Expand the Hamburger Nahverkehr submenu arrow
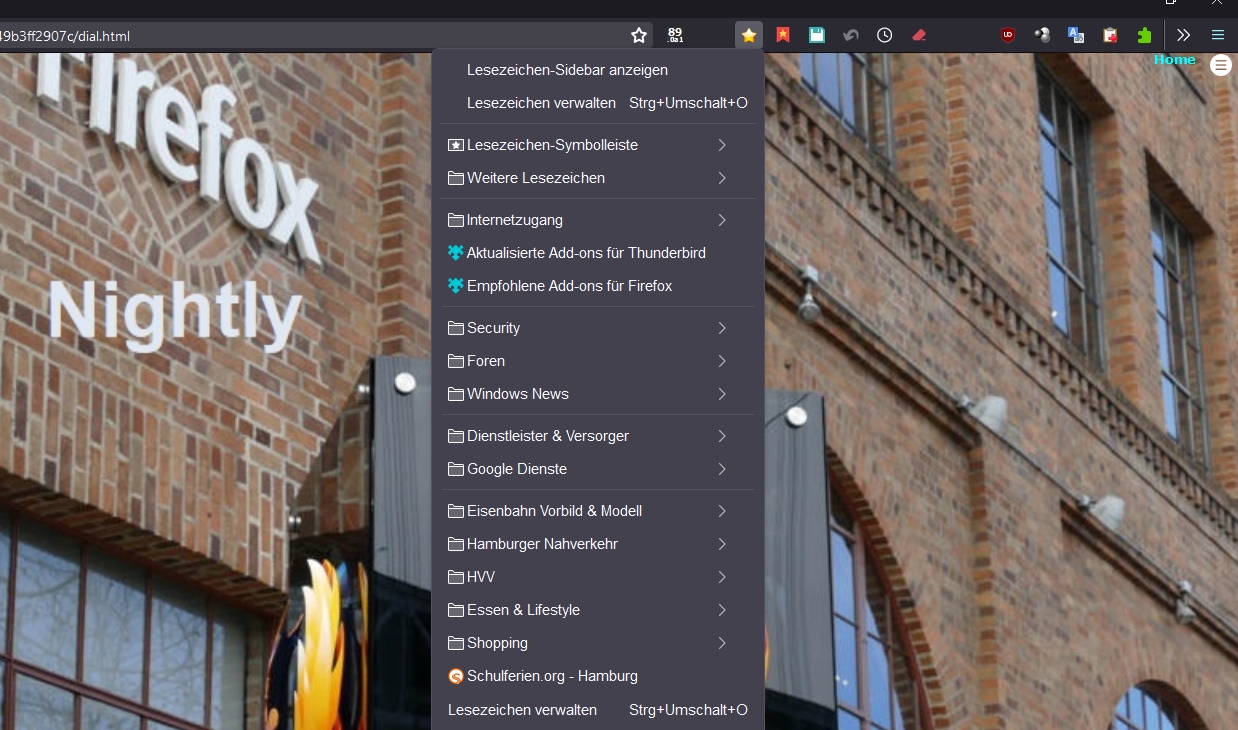1238x730 pixels. (x=722, y=544)
